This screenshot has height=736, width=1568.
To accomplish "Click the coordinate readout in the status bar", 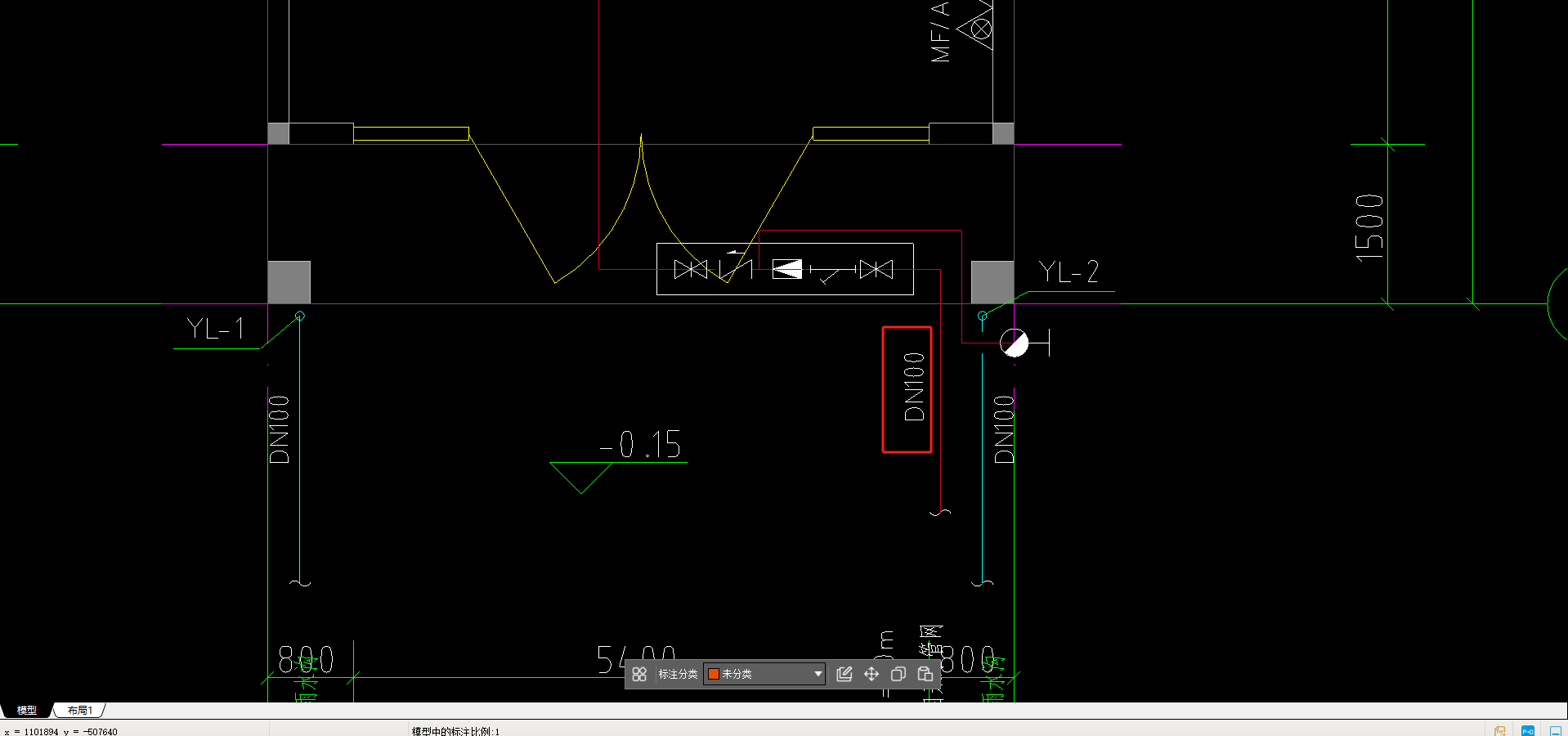I will 61,731.
